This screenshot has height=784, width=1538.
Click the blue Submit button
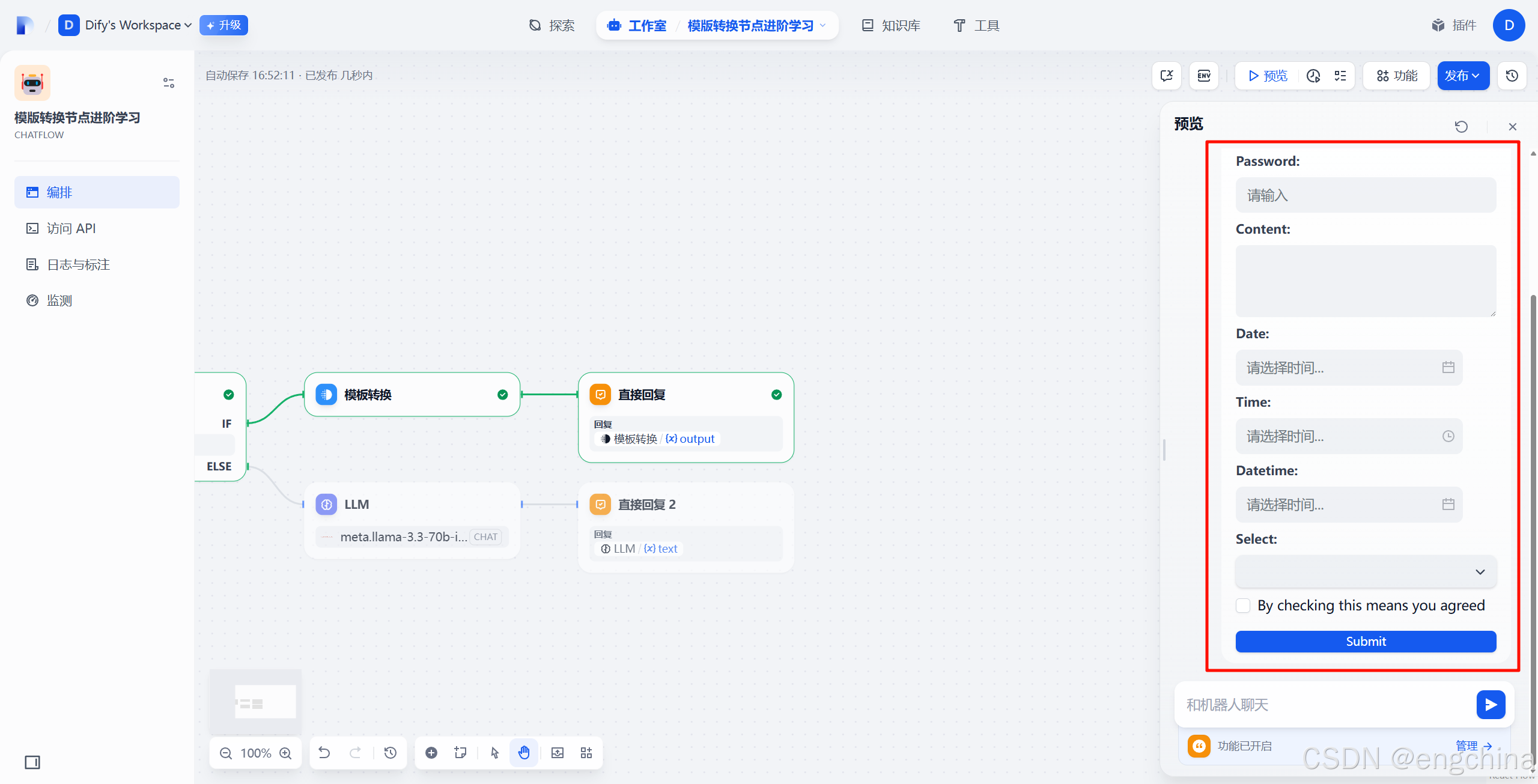point(1366,641)
